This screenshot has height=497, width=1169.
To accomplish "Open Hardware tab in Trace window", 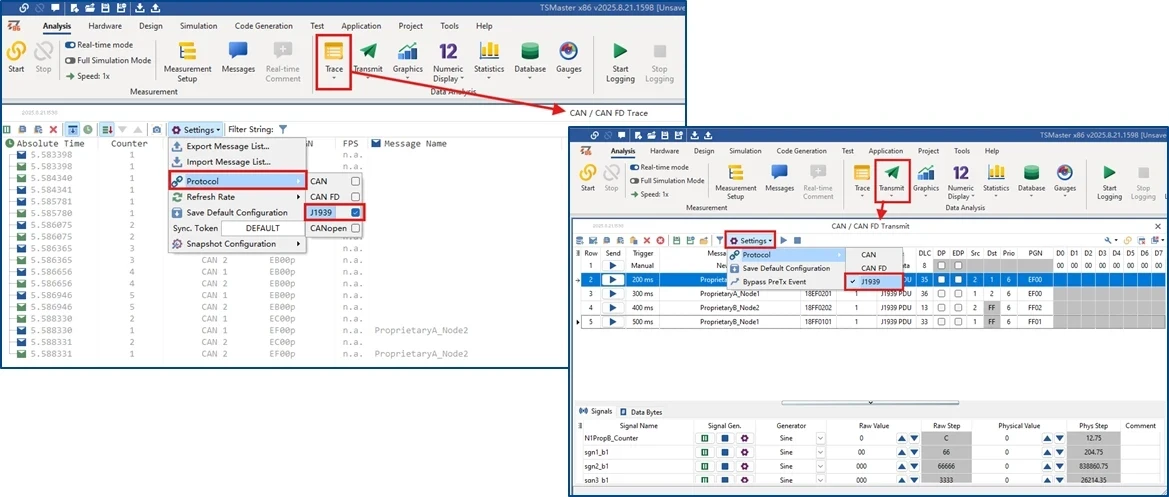I will (x=105, y=26).
